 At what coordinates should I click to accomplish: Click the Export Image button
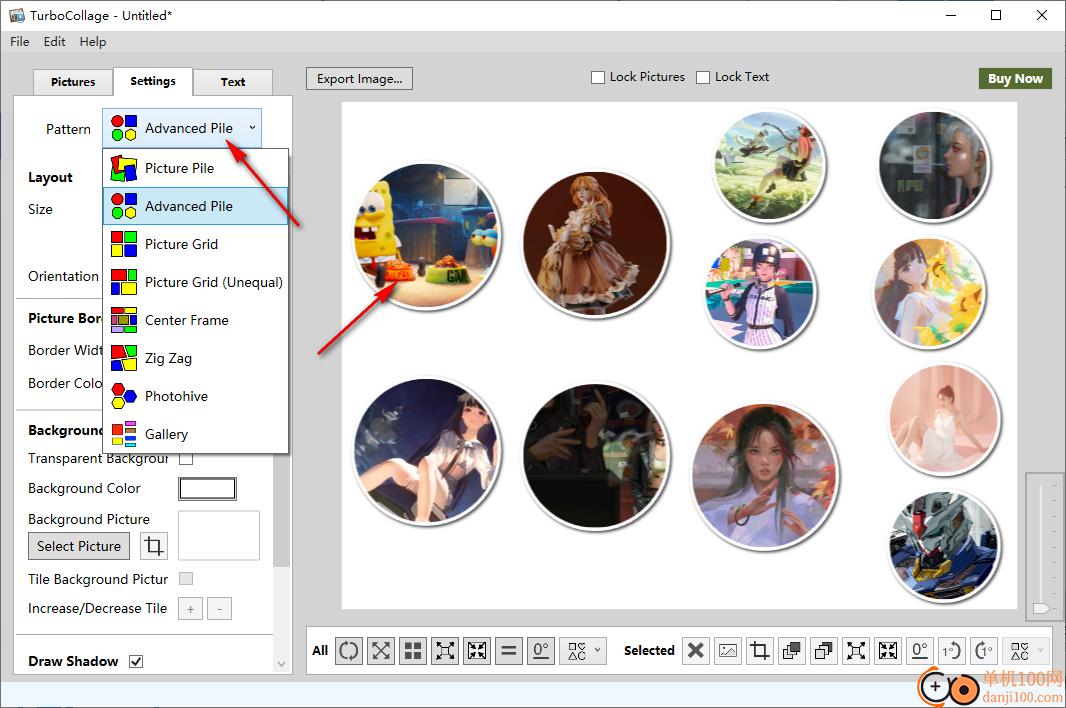359,78
